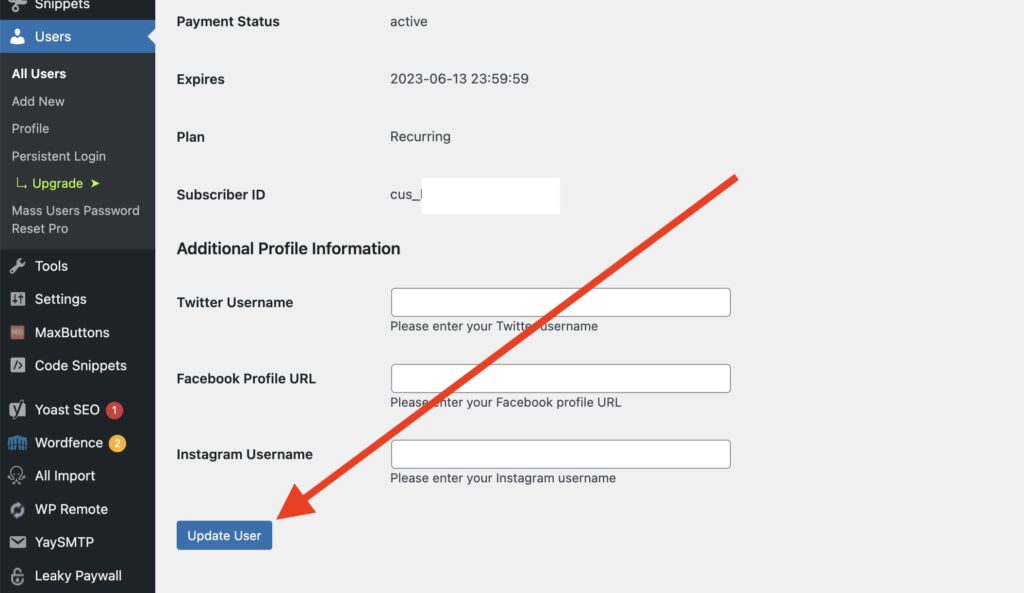
Task: Click the Users person icon in sidebar
Action: point(17,37)
